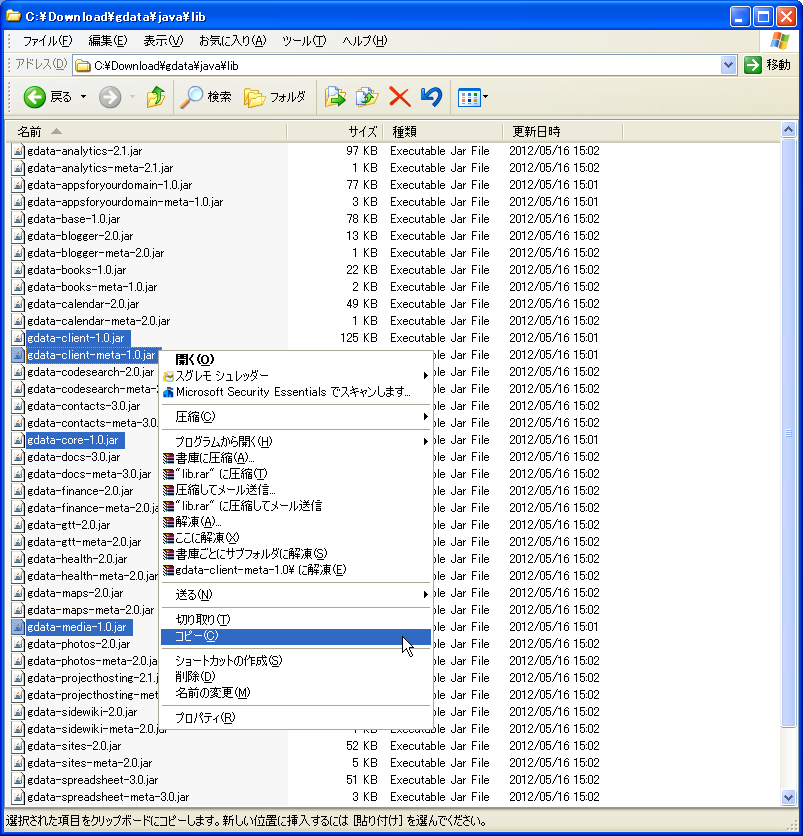
Task: Click the WinRAR icon for 書庫に圧縮(A)
Action: 168,458
